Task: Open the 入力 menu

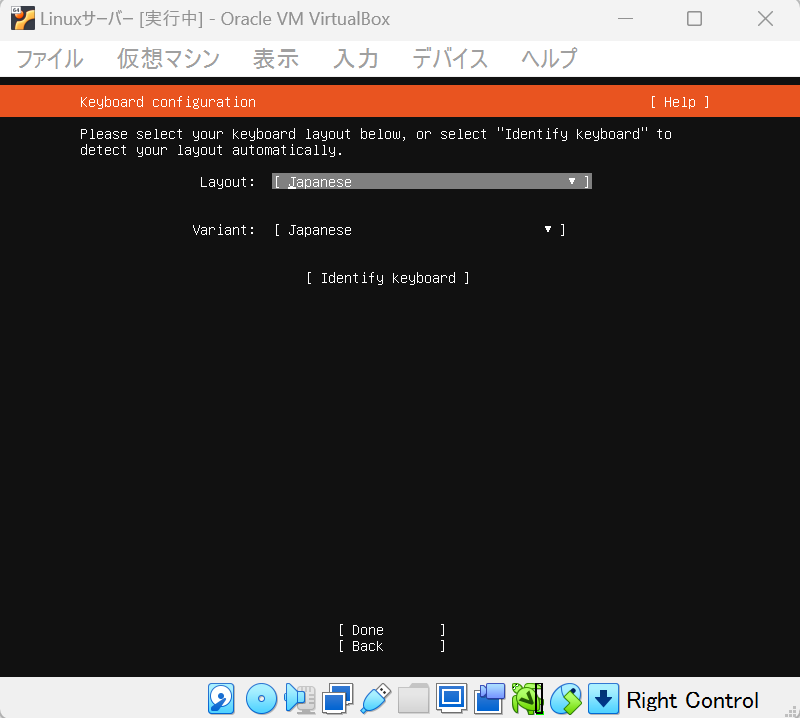Action: click(x=356, y=59)
